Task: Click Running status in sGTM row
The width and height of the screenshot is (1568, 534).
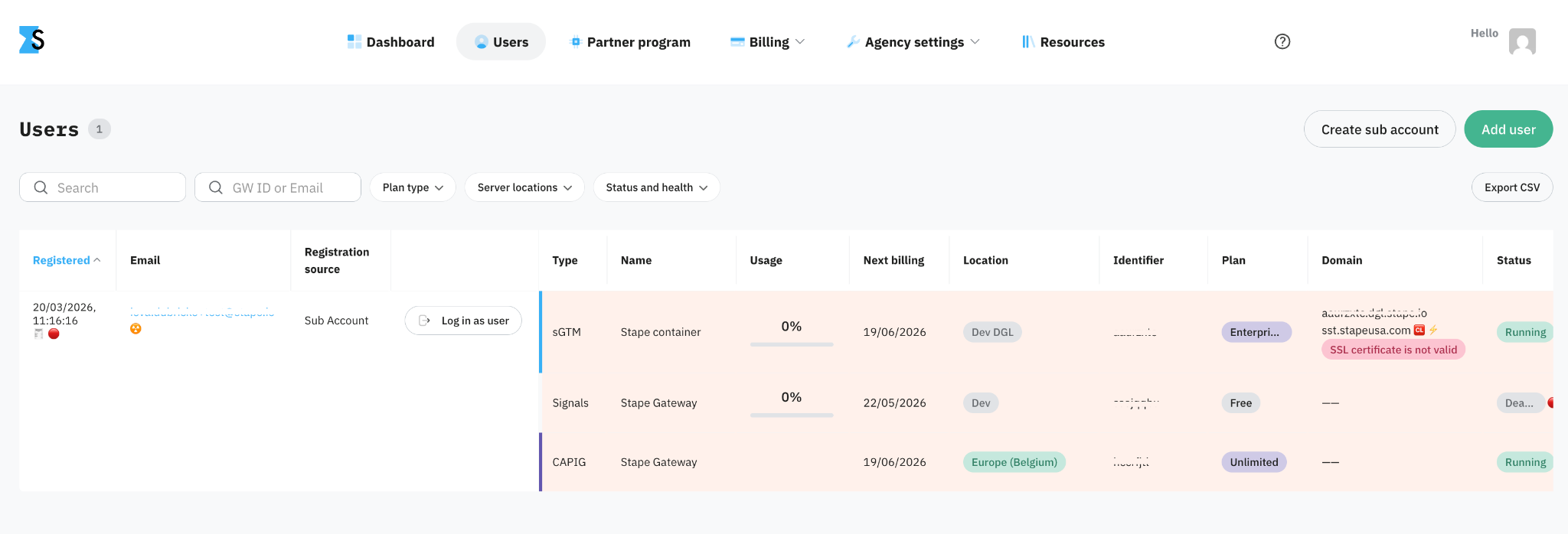Action: tap(1525, 332)
